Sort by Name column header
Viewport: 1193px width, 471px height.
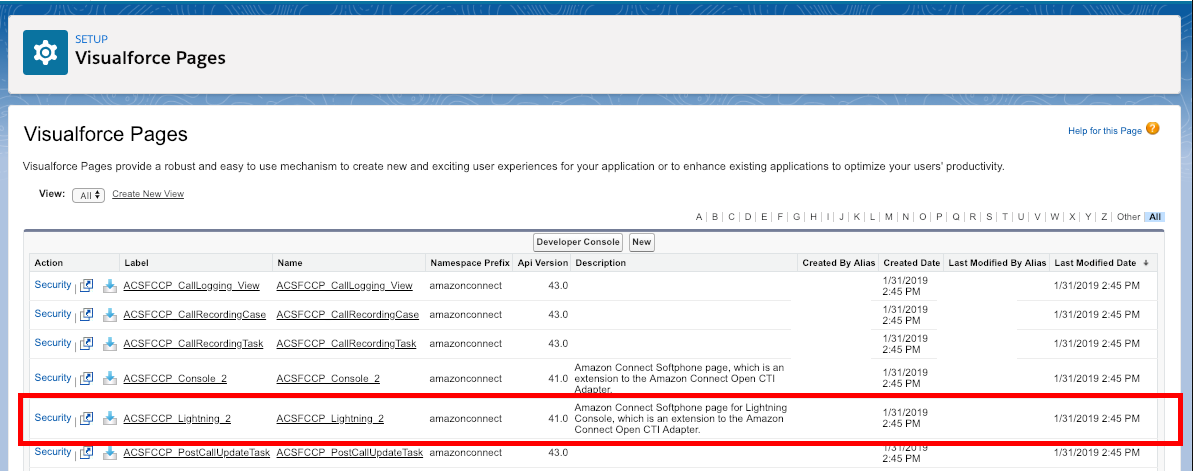tap(290, 263)
